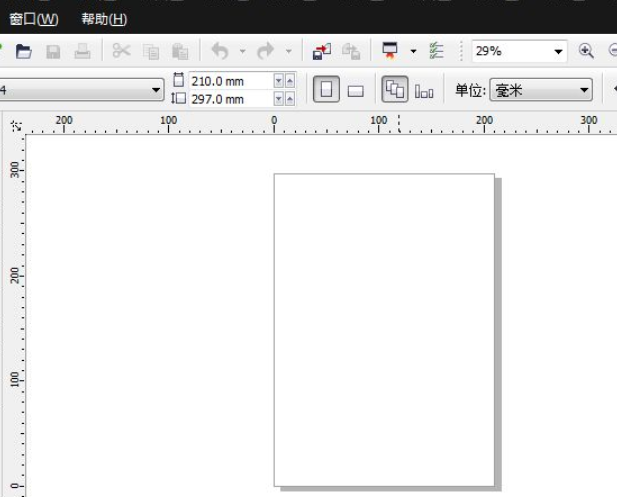Viewport: 617px width, 497px height.
Task: Select Portrait page orientation
Action: (x=326, y=90)
